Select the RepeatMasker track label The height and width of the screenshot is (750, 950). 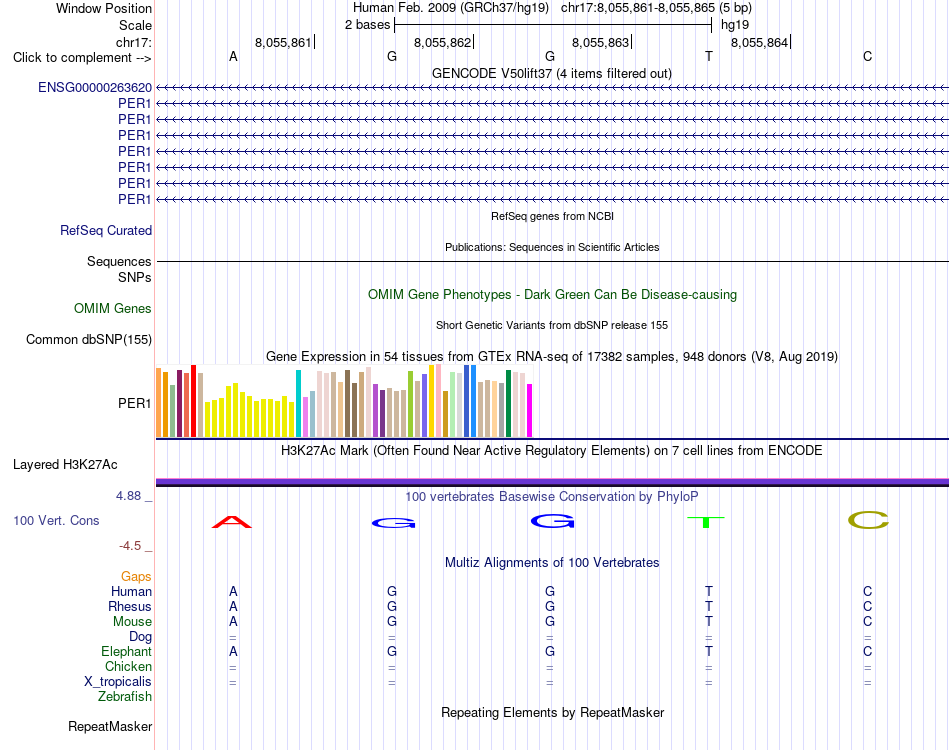point(110,726)
